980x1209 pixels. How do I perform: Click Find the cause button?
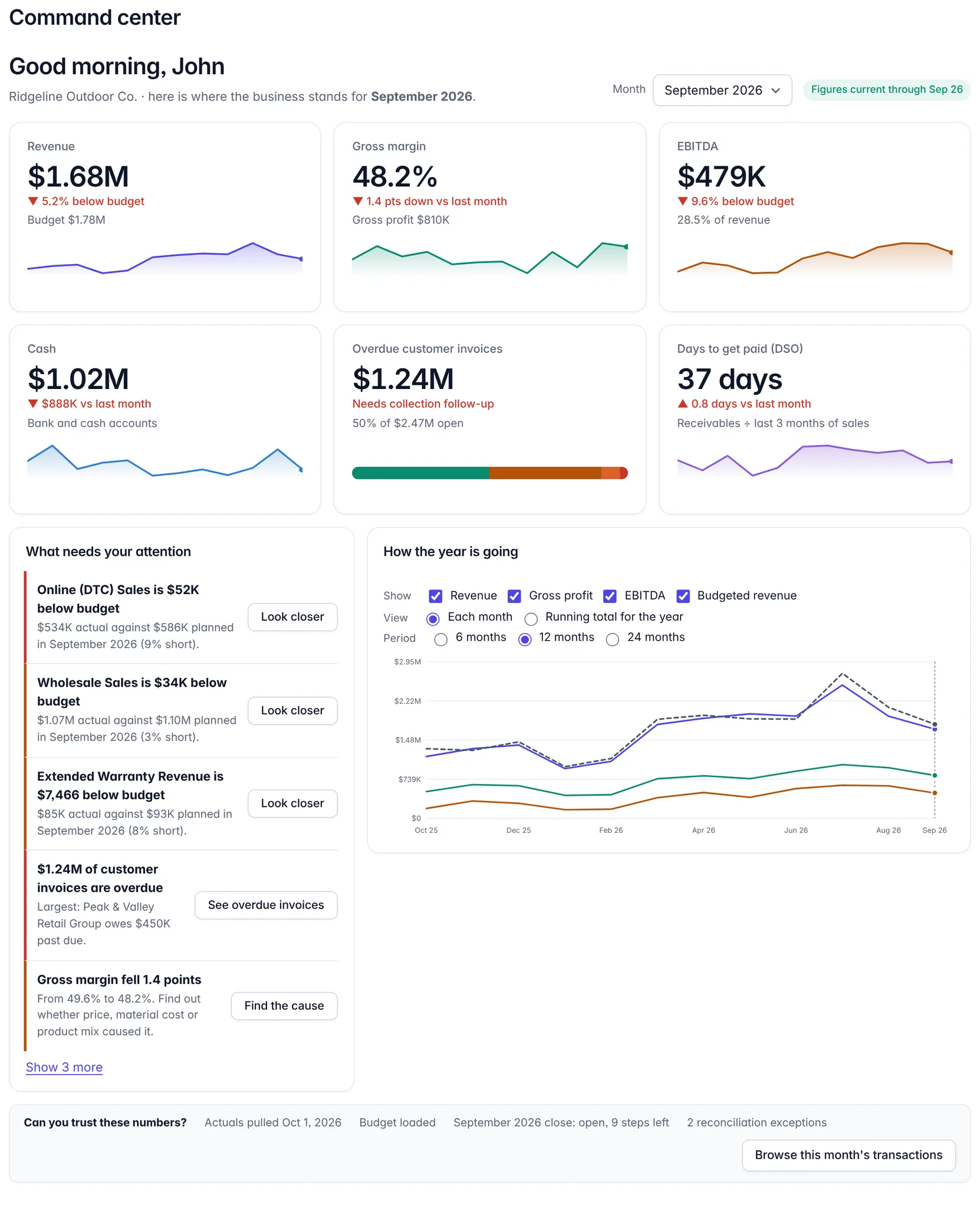(x=284, y=1006)
